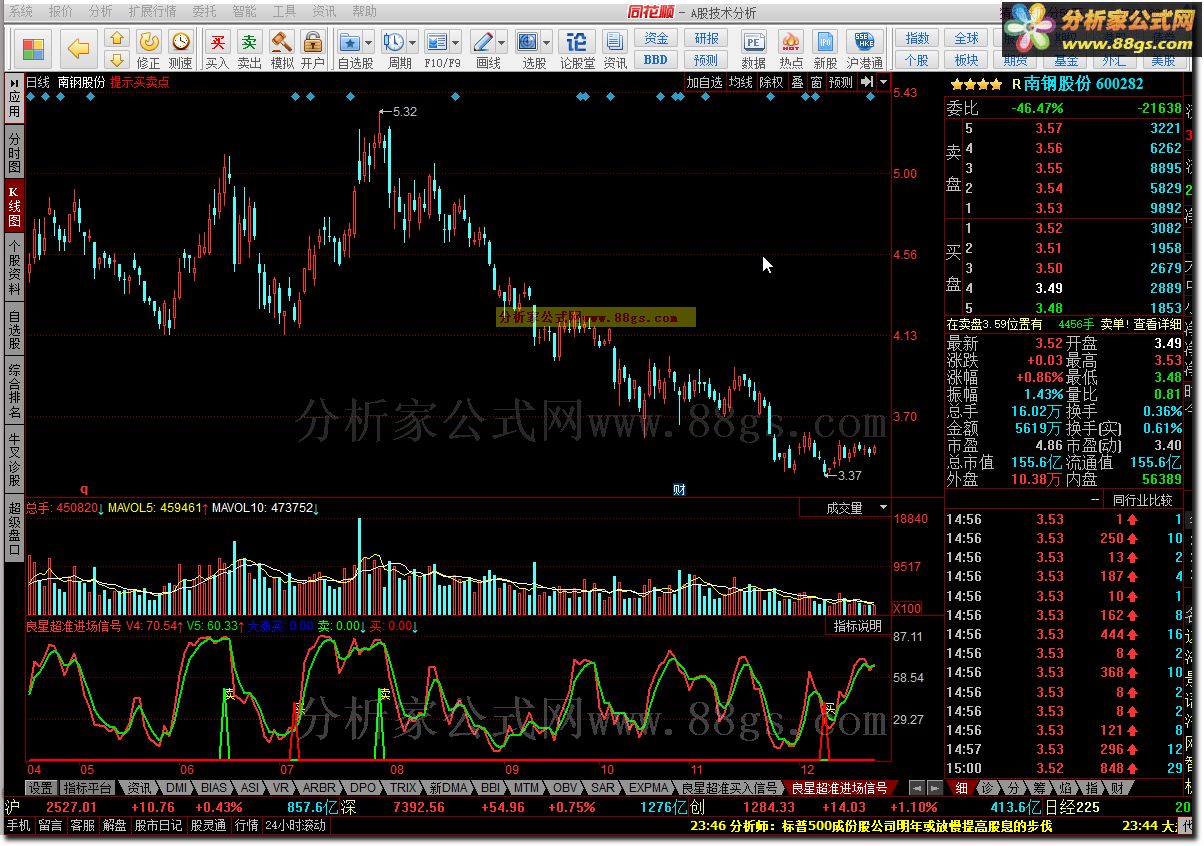Switch to the 综合排名 sidebar tab
This screenshot has height=846, width=1204.
coord(14,391)
